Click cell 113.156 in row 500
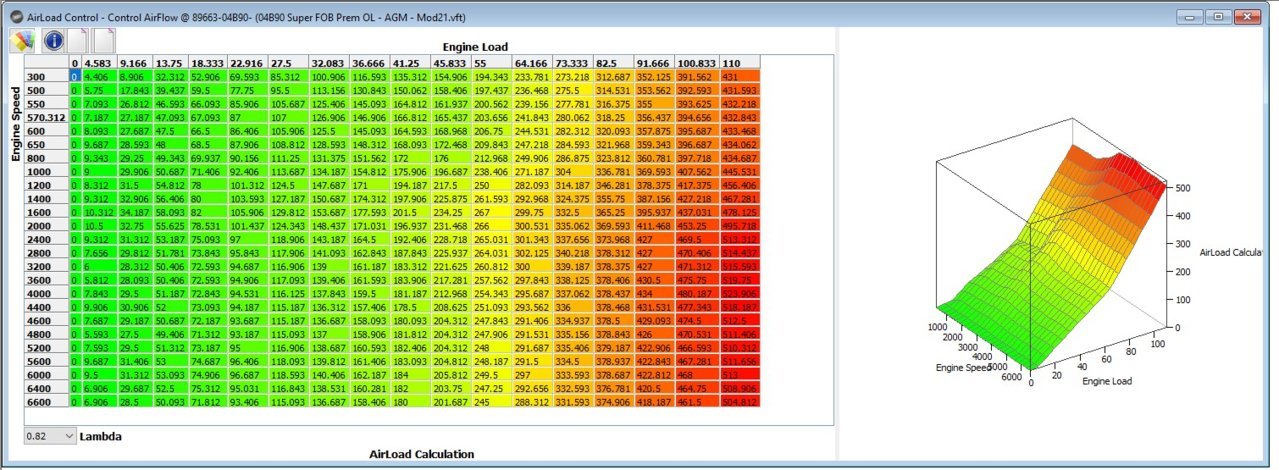 [330, 90]
